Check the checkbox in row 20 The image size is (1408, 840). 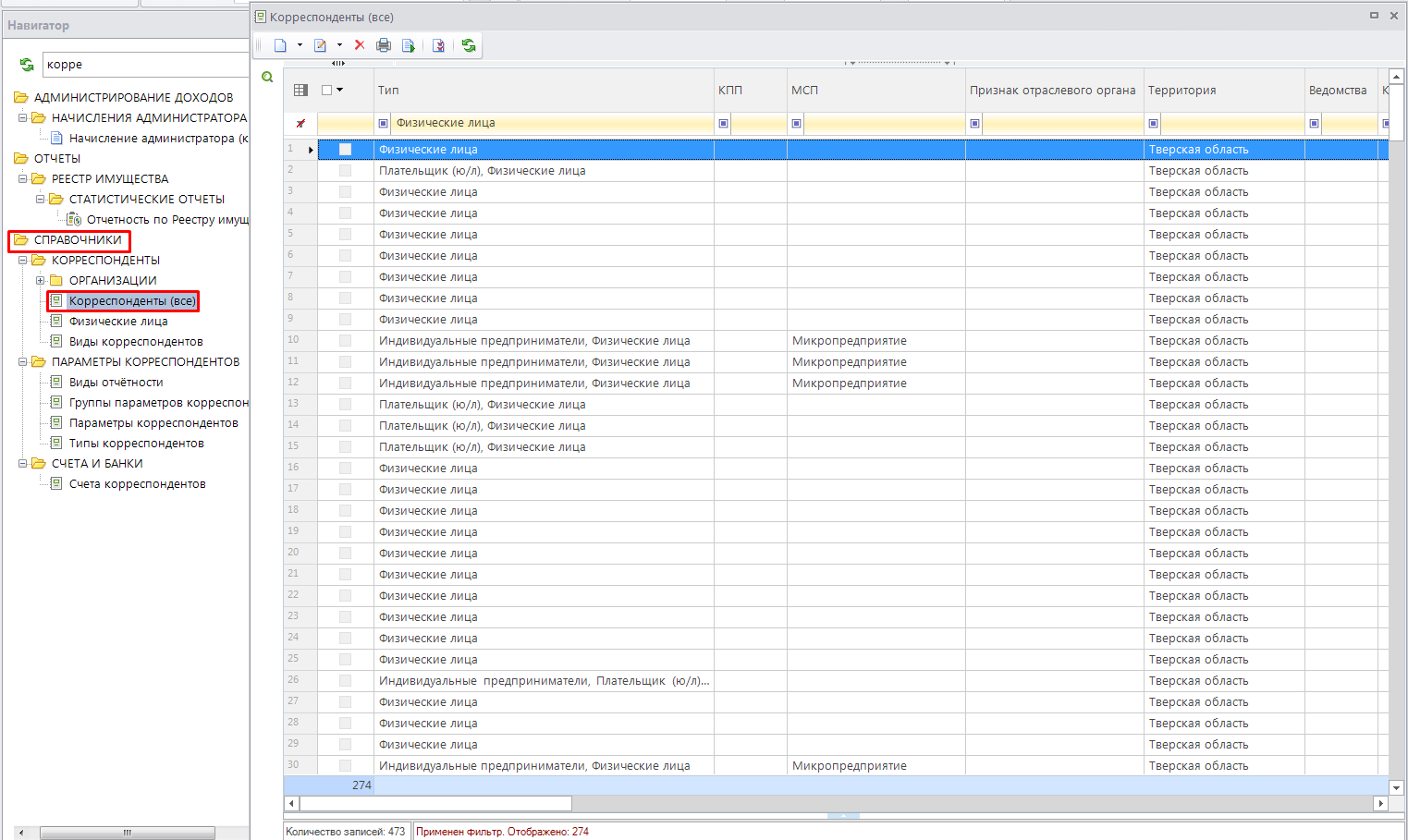[345, 554]
